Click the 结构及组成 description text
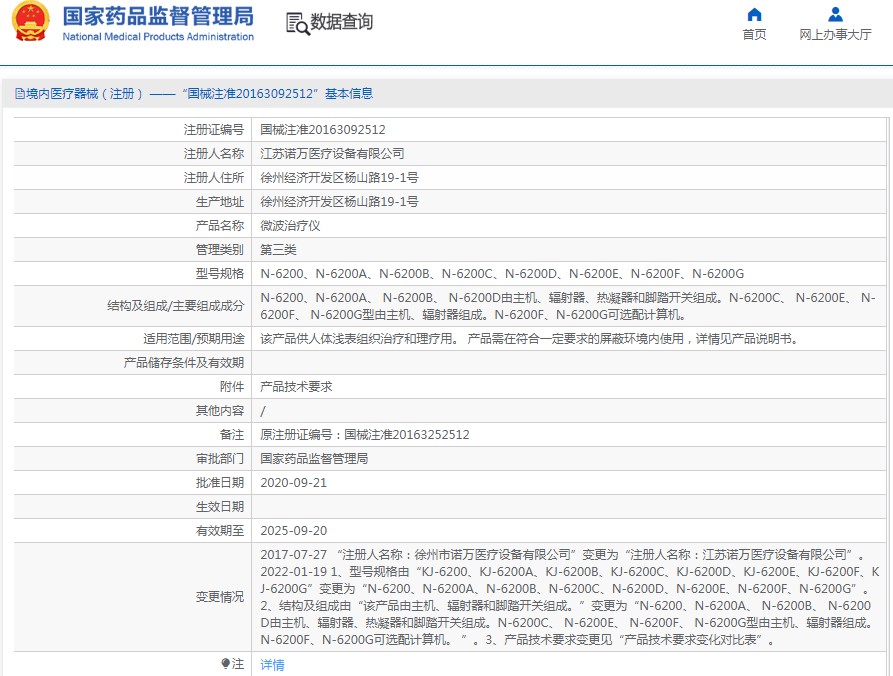Image resolution: width=893 pixels, height=676 pixels. click(568, 306)
